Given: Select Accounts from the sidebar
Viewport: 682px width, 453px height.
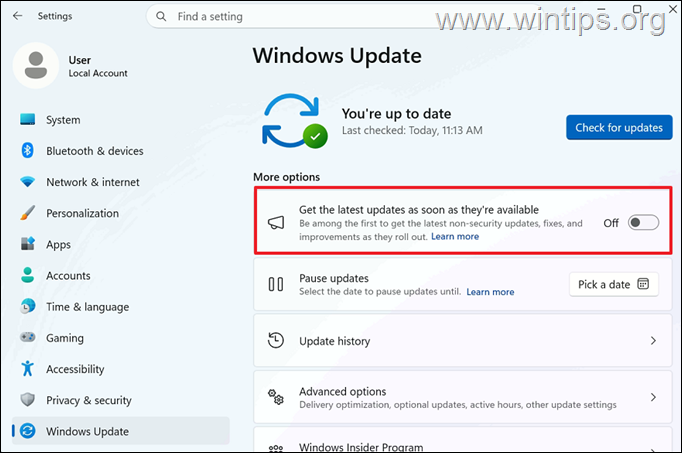Looking at the screenshot, I should 120,276.
